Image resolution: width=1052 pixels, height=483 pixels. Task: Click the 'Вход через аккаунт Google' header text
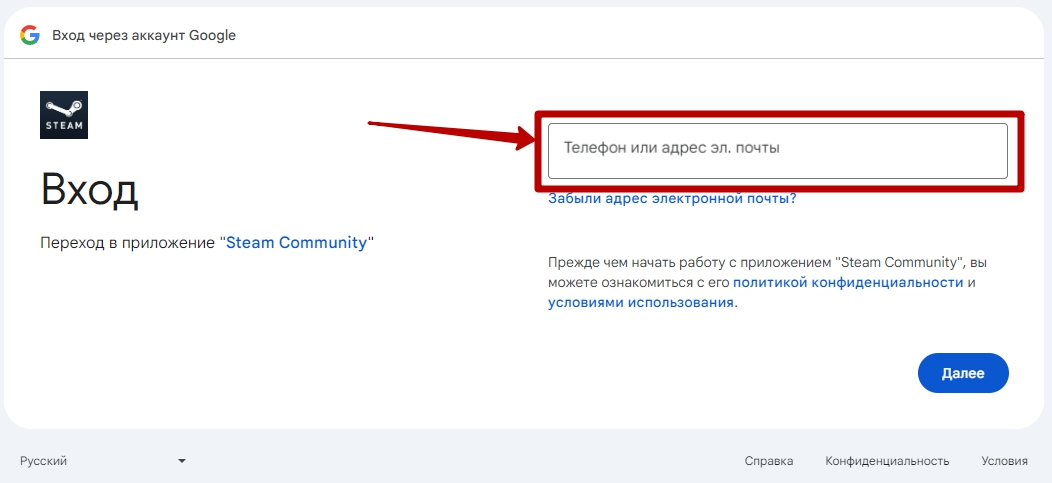144,35
